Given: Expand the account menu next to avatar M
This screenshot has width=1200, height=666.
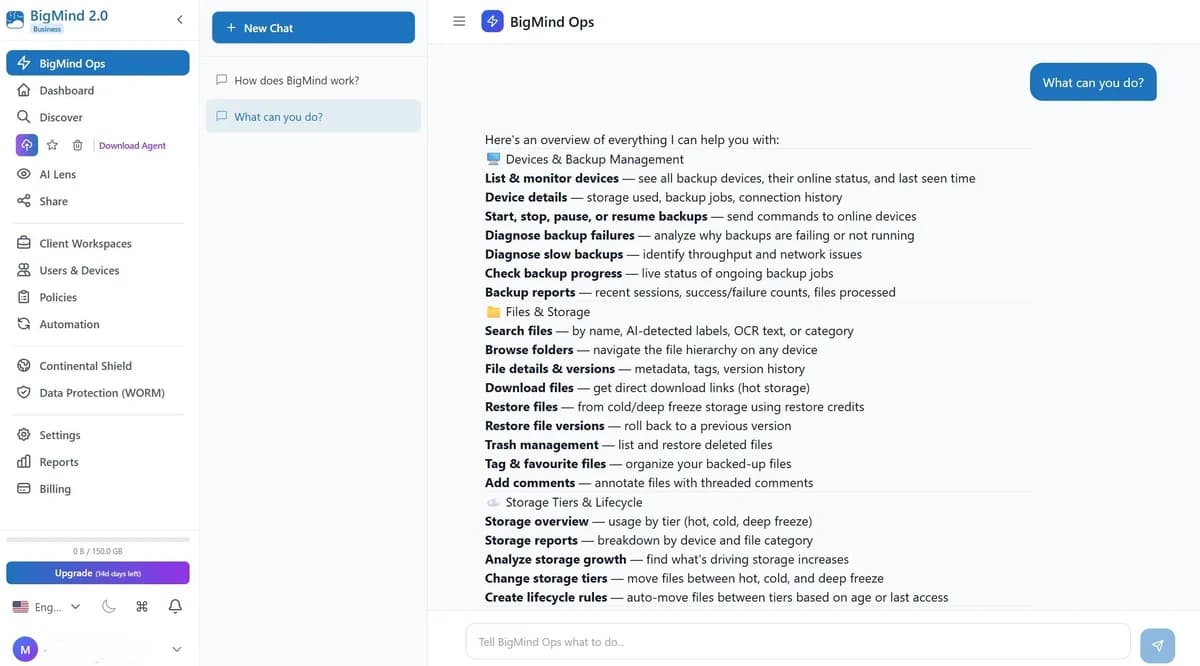Looking at the screenshot, I should coord(176,649).
